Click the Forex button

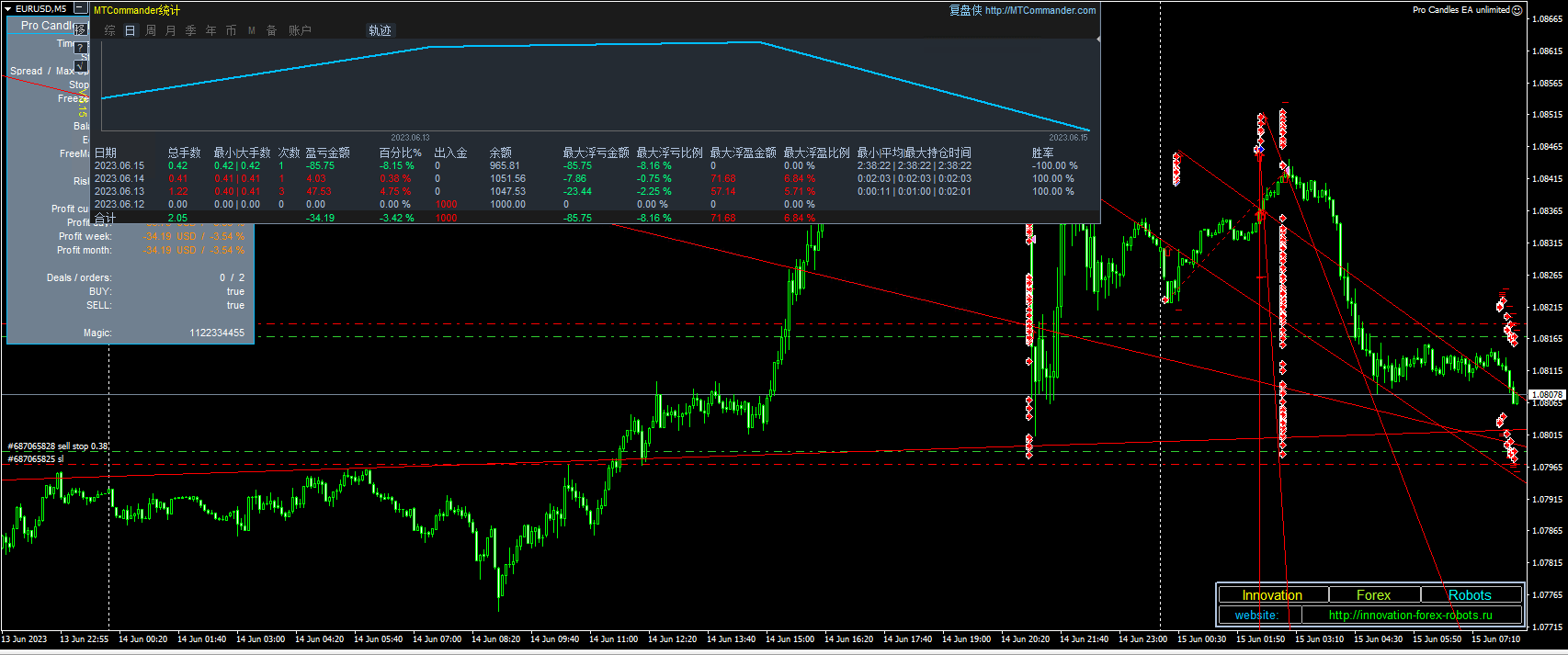point(1374,595)
